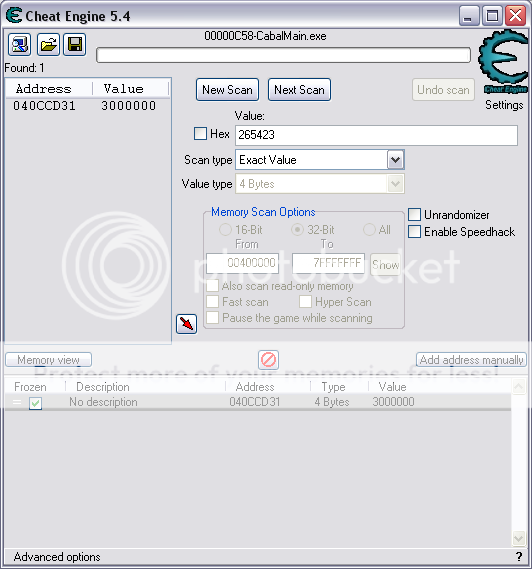Screen dimensions: 532x569
Task: Select the 040CCD31 found address row
Action: (x=87, y=106)
